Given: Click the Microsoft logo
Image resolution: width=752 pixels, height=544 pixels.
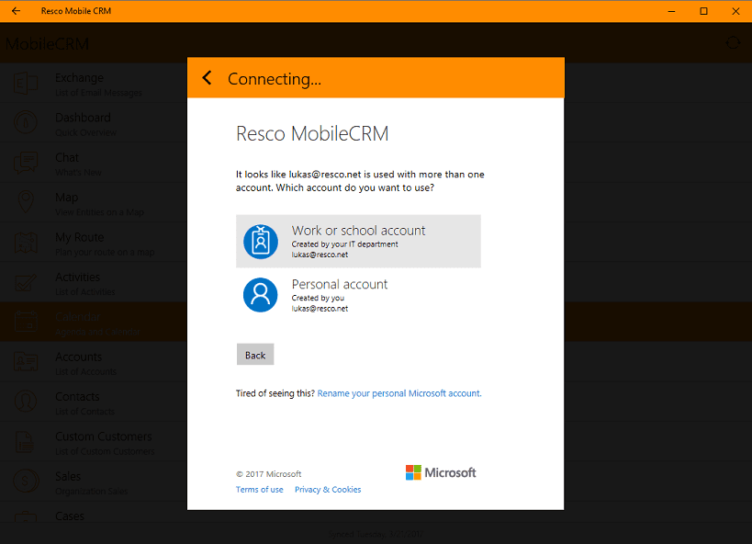Looking at the screenshot, I should (441, 473).
